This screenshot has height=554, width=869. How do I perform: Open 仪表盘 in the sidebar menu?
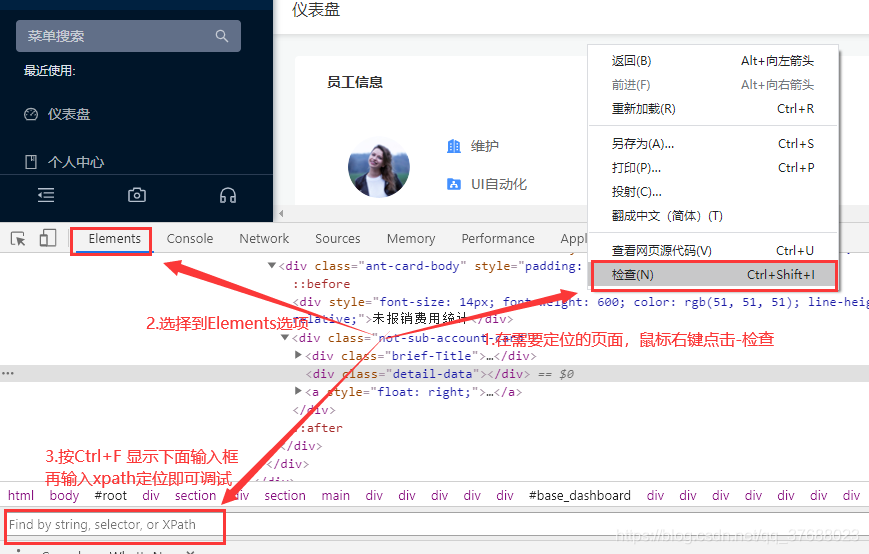tap(69, 114)
